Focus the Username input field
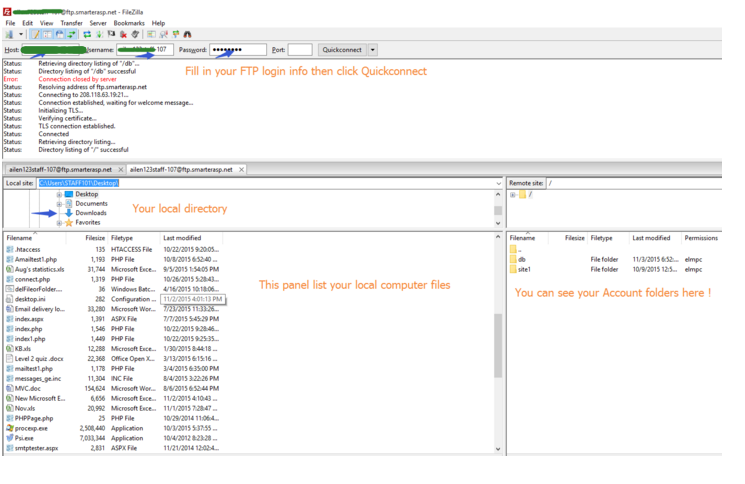 click(144, 49)
